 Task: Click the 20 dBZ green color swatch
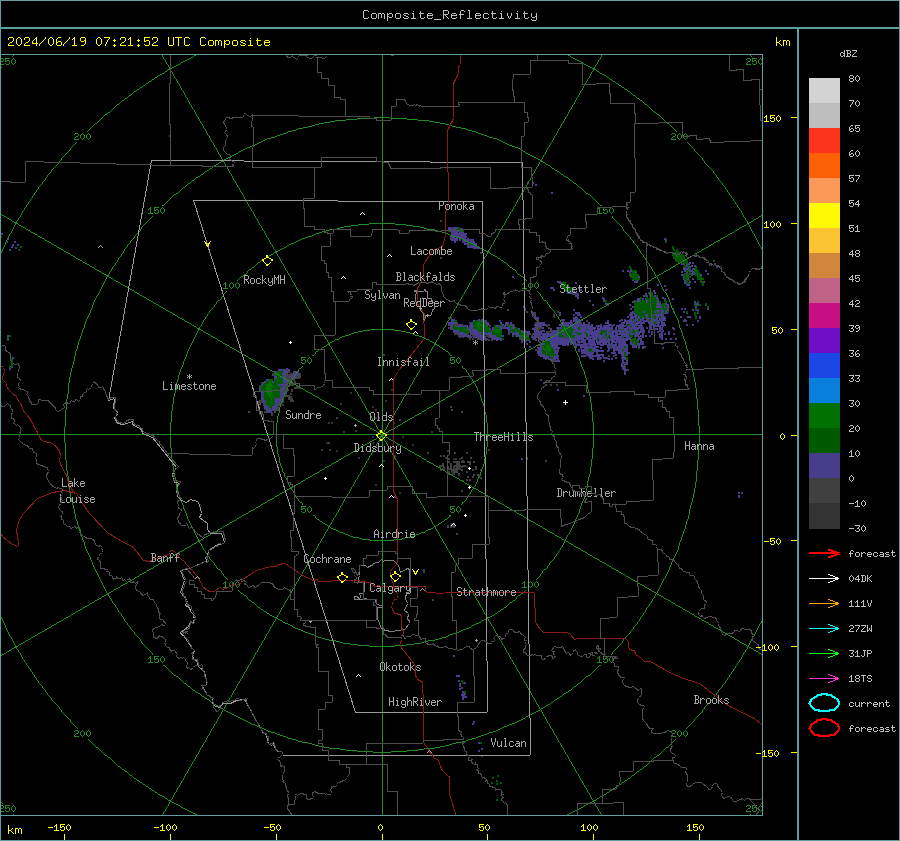[x=824, y=416]
